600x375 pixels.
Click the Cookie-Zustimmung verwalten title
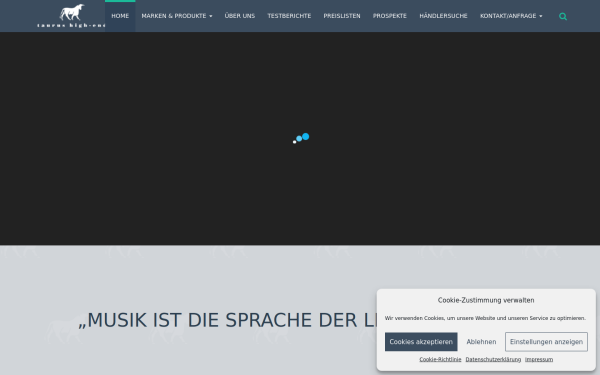click(486, 300)
